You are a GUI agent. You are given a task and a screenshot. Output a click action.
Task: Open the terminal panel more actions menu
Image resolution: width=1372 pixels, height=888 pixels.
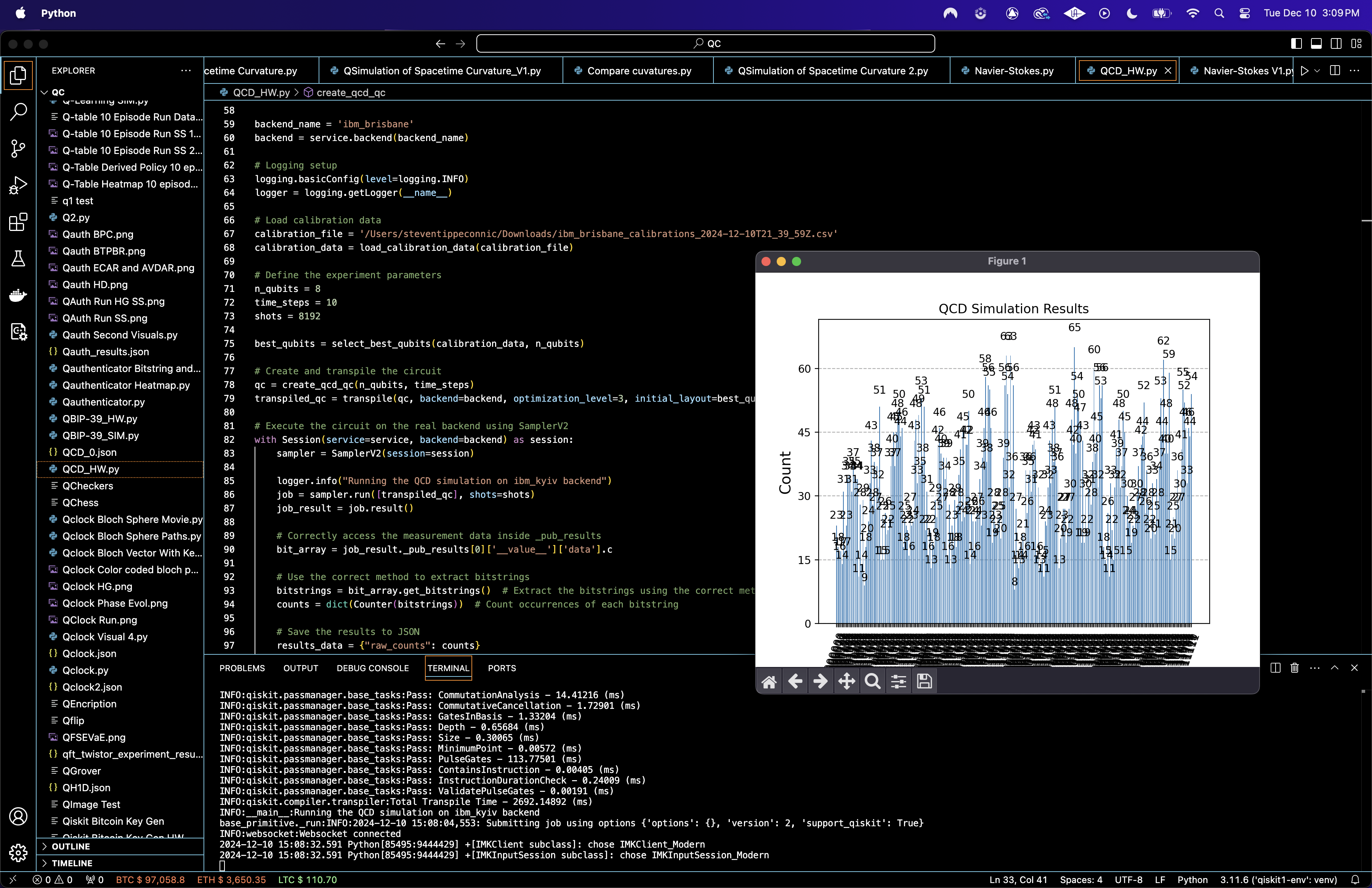pos(1315,668)
